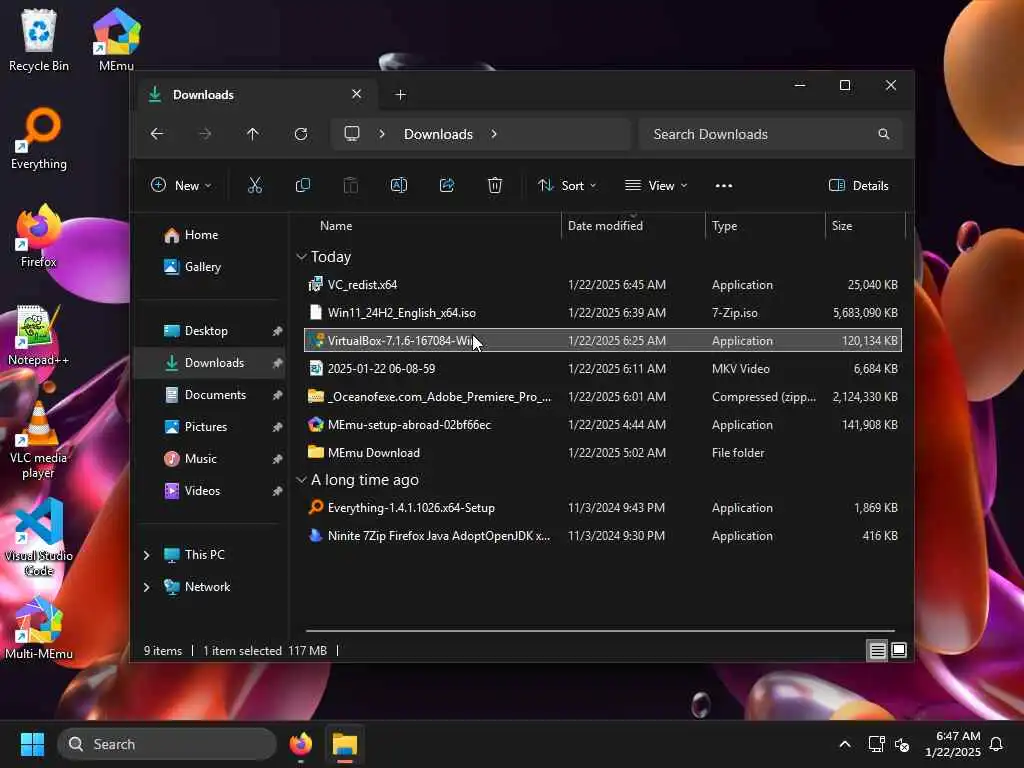Select VC_redist.x64 file

[x=602, y=285]
